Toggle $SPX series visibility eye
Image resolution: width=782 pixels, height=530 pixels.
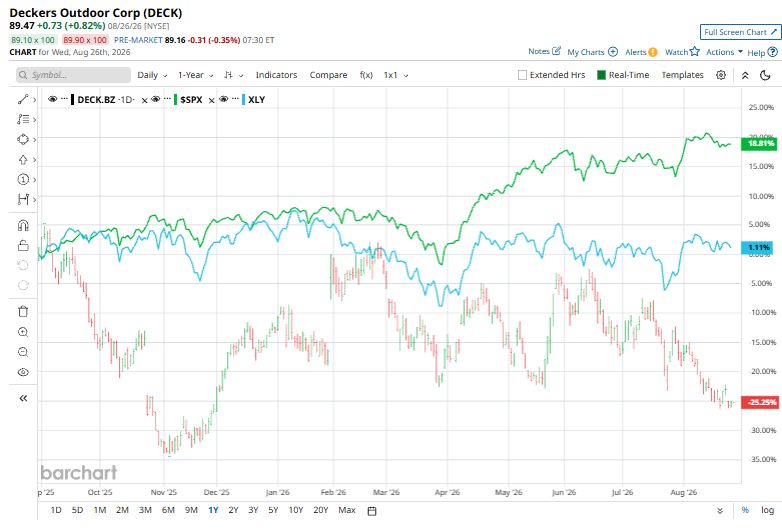pyautogui.click(x=155, y=99)
